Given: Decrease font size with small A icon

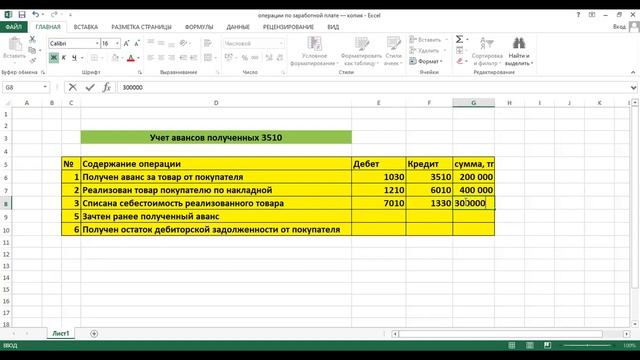Looking at the screenshot, I should click(137, 43).
